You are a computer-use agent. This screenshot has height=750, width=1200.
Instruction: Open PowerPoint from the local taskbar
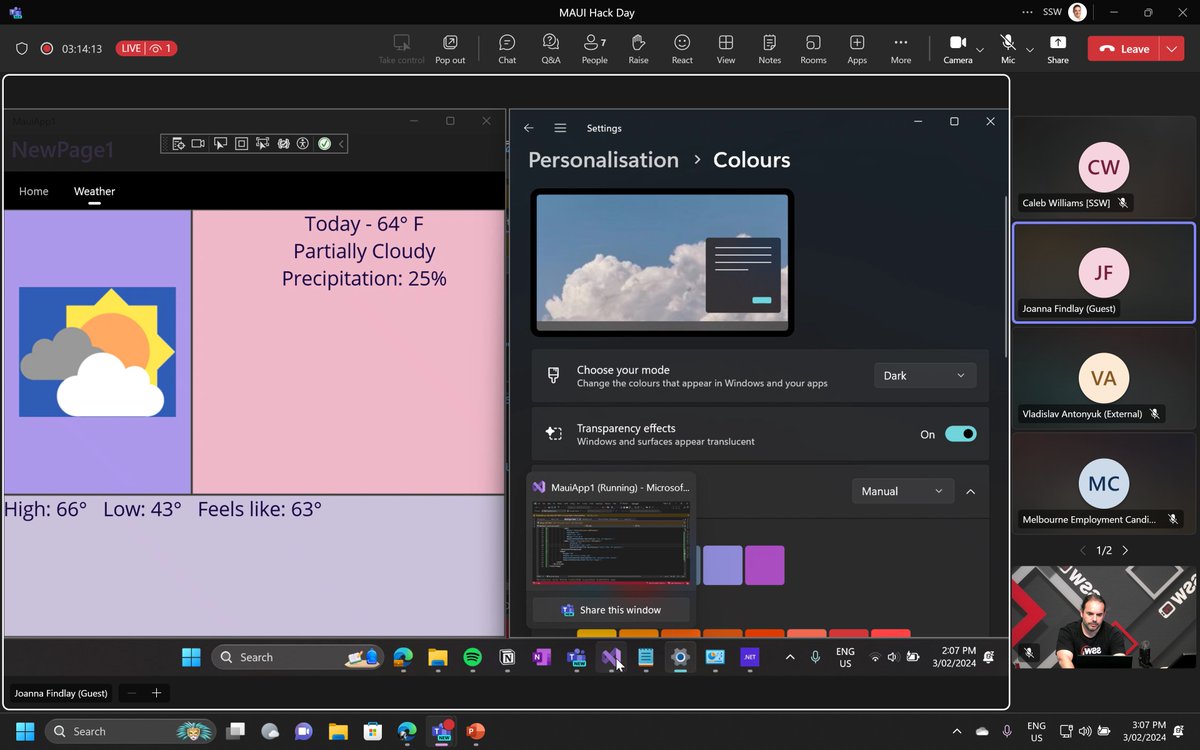pos(476,731)
